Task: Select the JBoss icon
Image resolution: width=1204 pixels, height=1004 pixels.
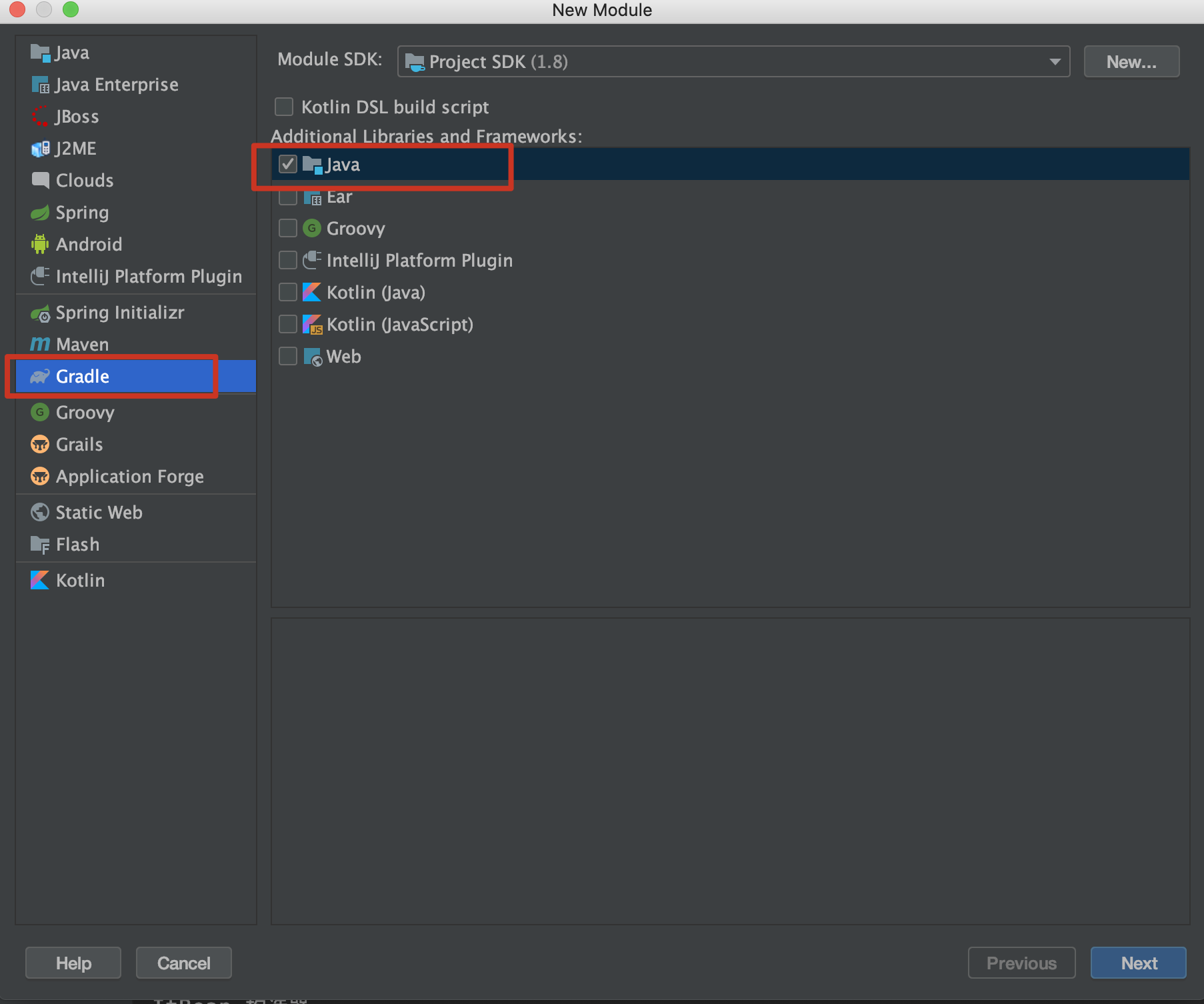Action: pyautogui.click(x=40, y=117)
